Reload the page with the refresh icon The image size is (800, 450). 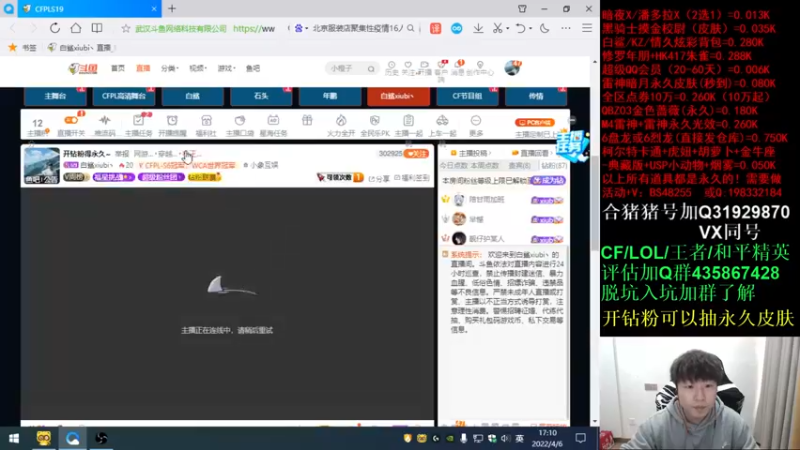point(55,28)
